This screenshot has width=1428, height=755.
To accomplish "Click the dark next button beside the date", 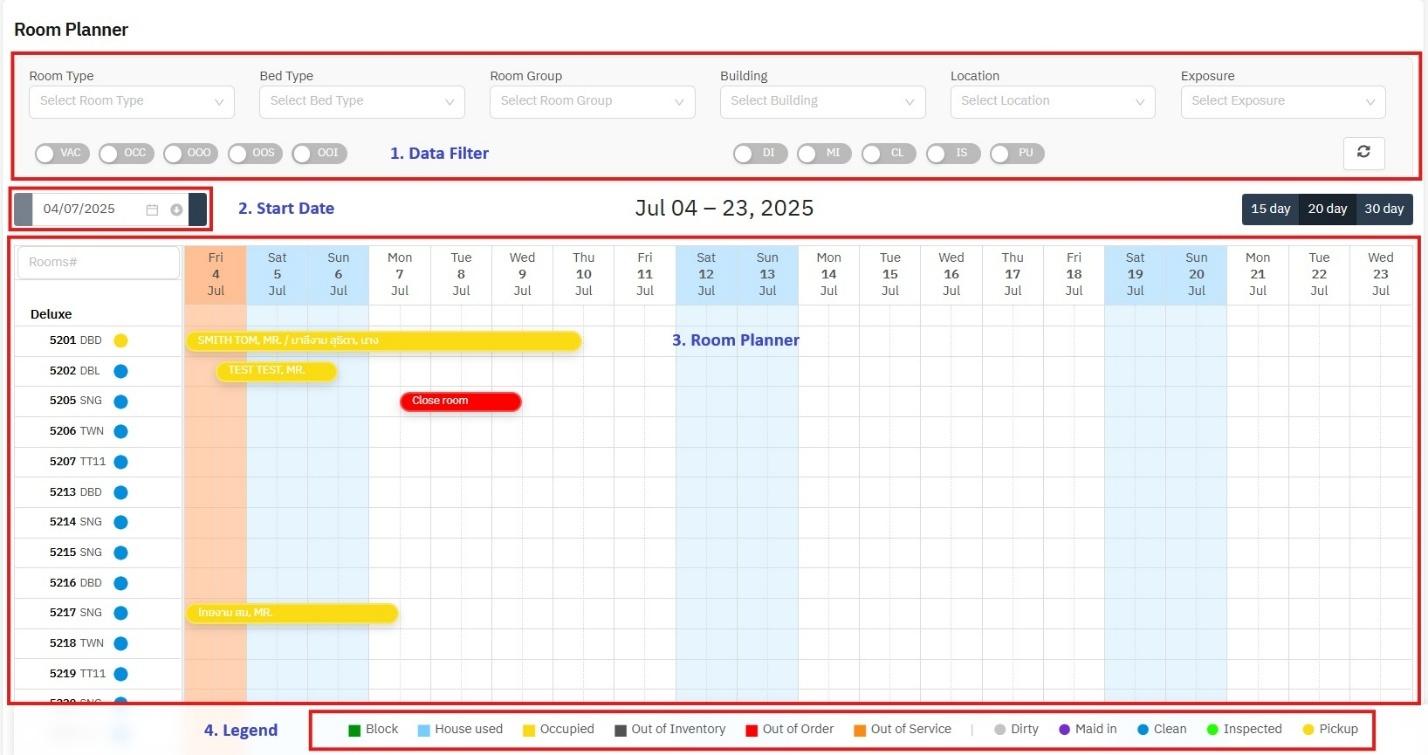I will [x=198, y=210].
